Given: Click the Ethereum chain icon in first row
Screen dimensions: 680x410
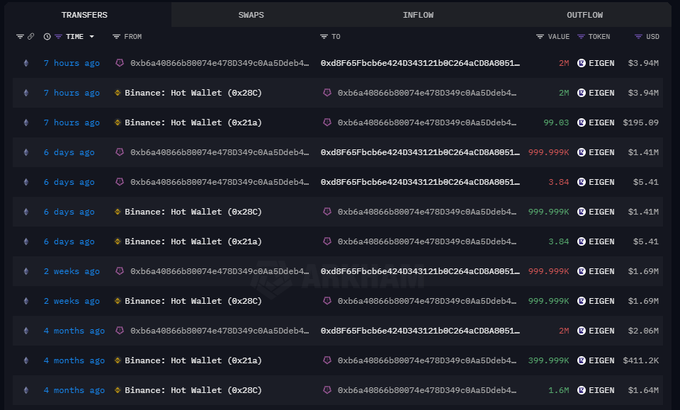Looking at the screenshot, I should 26,63.
